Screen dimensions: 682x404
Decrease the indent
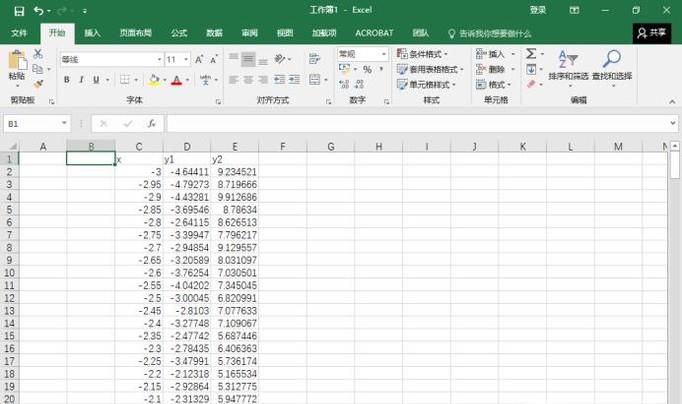coord(279,80)
